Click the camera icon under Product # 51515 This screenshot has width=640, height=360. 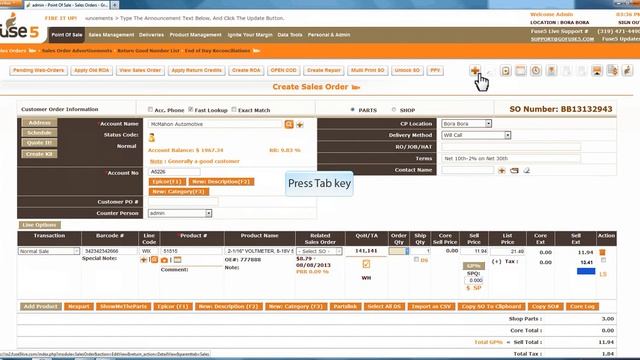coord(164,260)
